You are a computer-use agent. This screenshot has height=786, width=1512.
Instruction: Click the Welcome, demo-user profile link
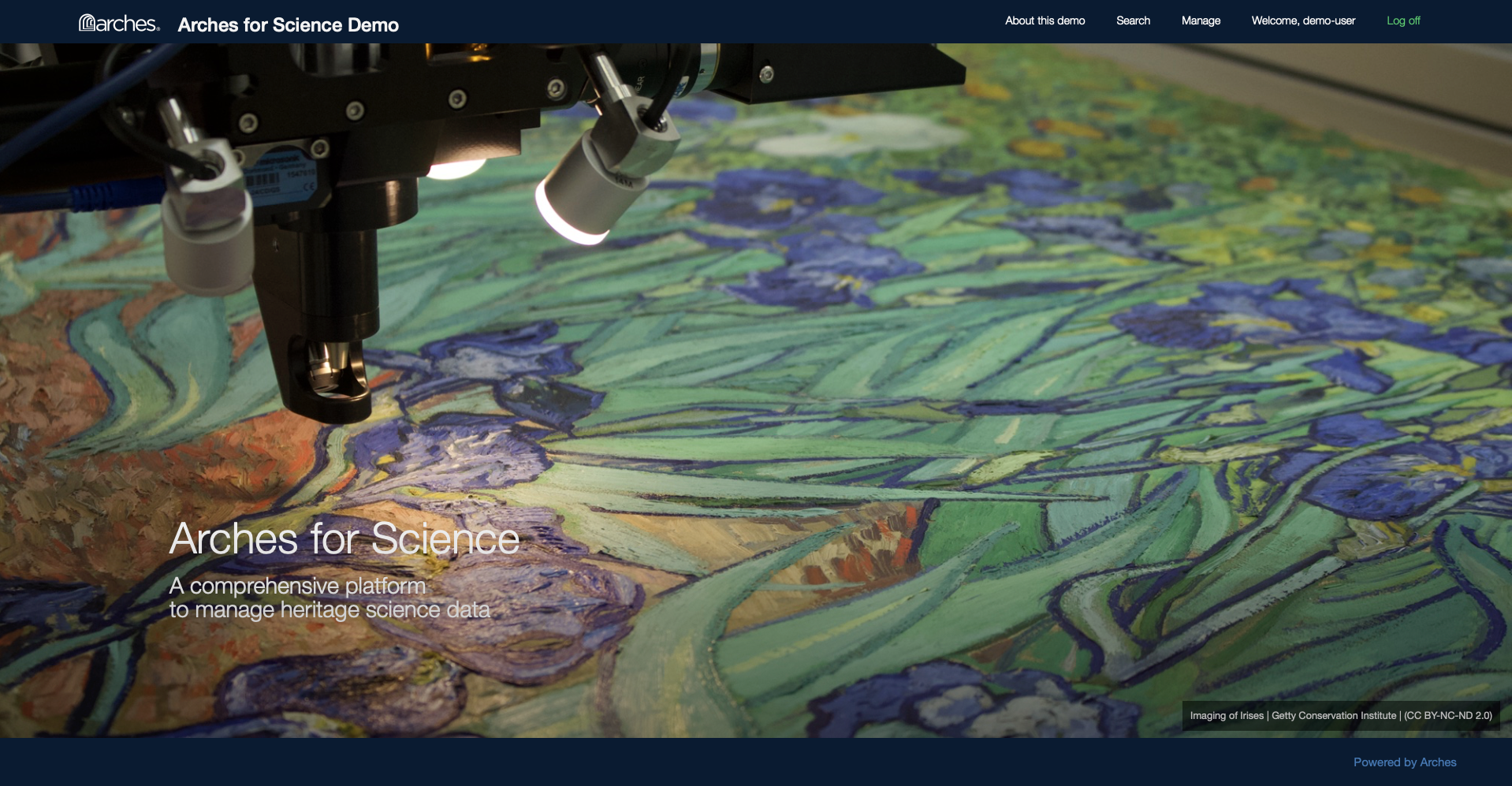[x=1303, y=20]
